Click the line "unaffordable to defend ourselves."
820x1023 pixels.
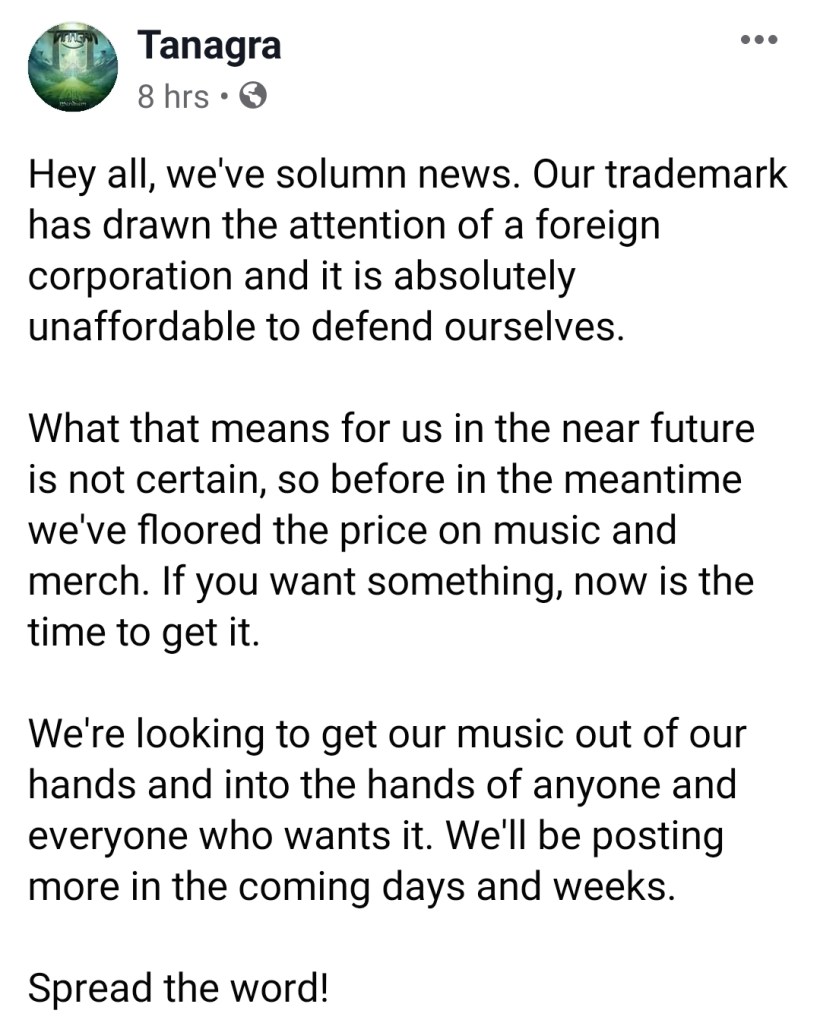(325, 327)
